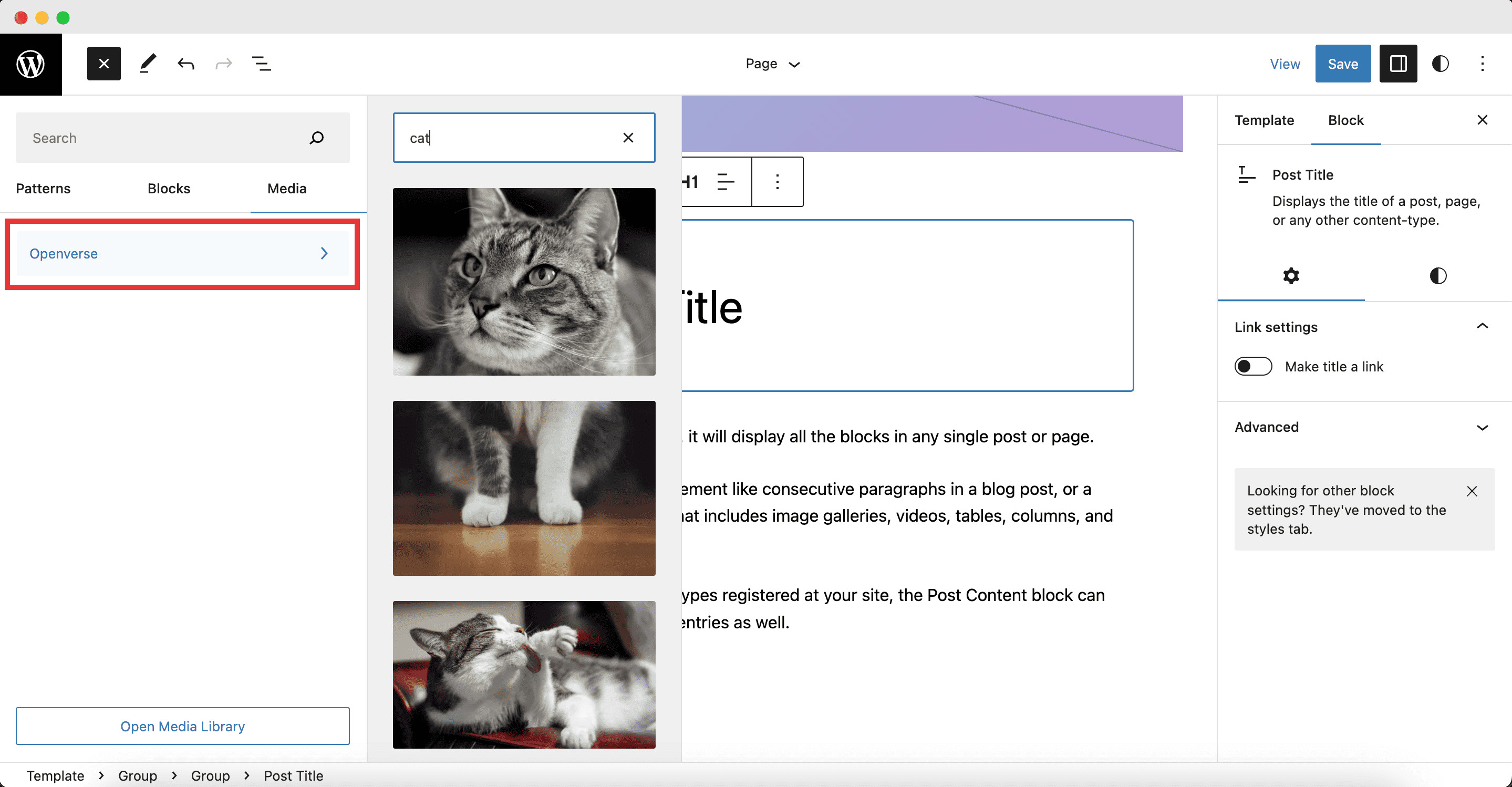Viewport: 1512px width, 787px height.
Task: Click the WordPress logo icon
Action: 30,64
